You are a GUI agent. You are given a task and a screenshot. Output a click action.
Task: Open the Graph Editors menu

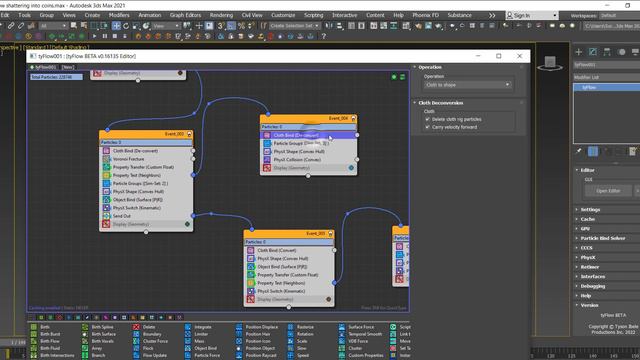185,15
